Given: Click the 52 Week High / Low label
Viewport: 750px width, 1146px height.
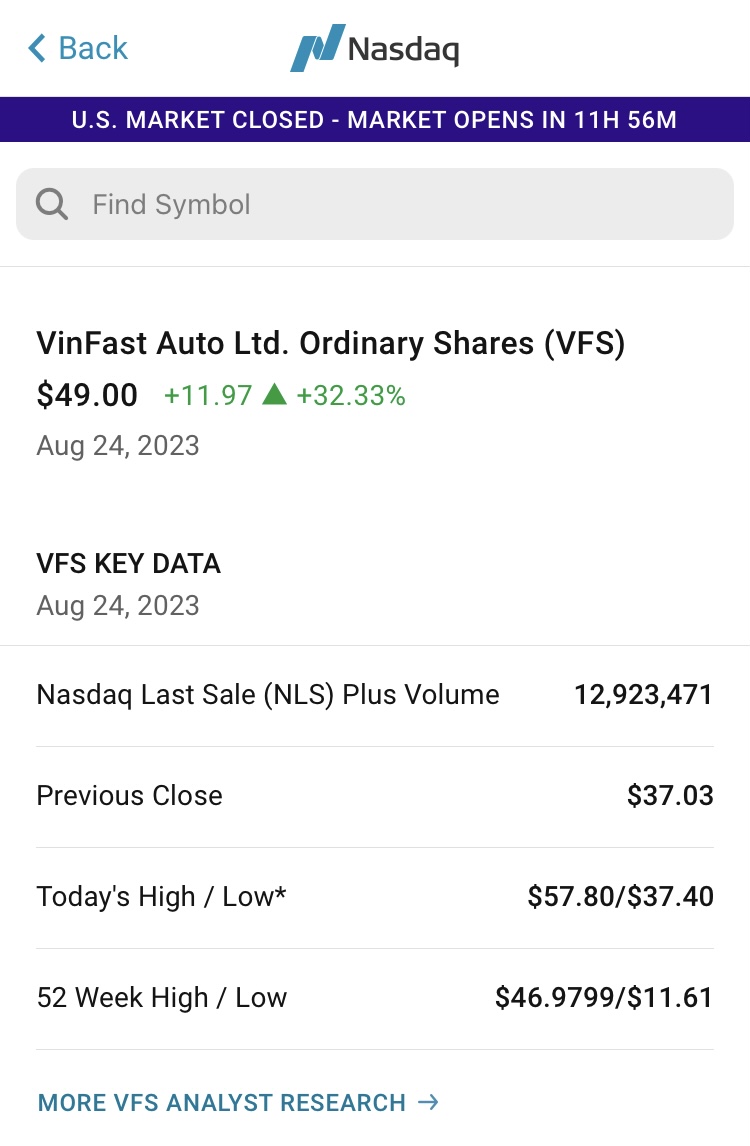Looking at the screenshot, I should [x=161, y=998].
